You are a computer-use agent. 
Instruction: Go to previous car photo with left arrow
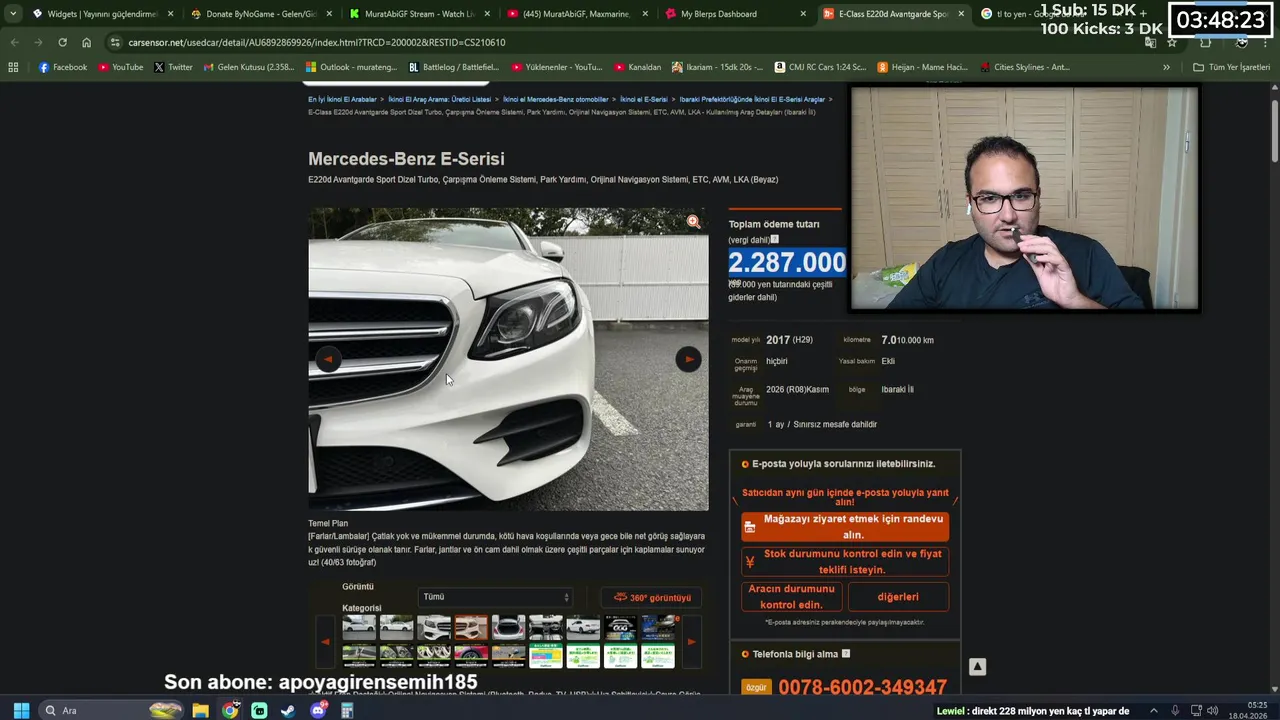click(x=328, y=360)
